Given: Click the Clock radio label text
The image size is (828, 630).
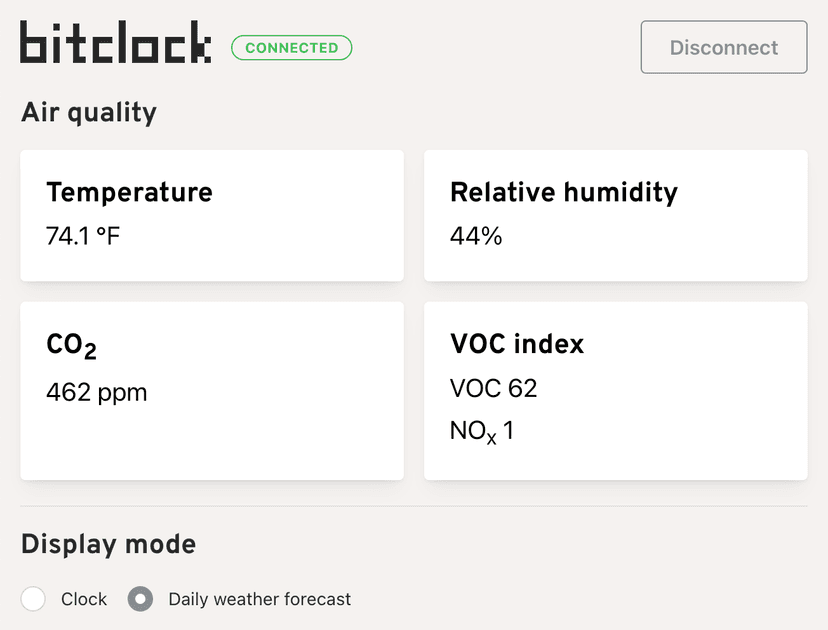Looking at the screenshot, I should (84, 599).
